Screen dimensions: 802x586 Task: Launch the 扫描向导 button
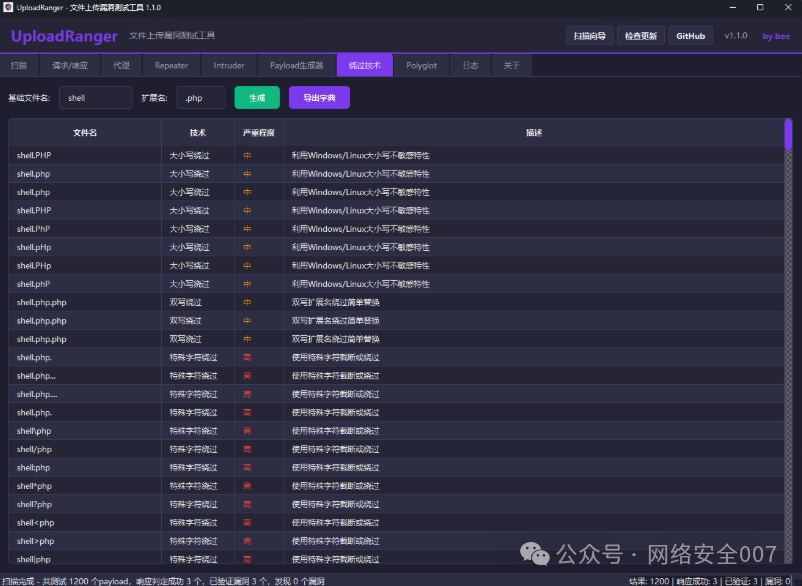point(589,36)
